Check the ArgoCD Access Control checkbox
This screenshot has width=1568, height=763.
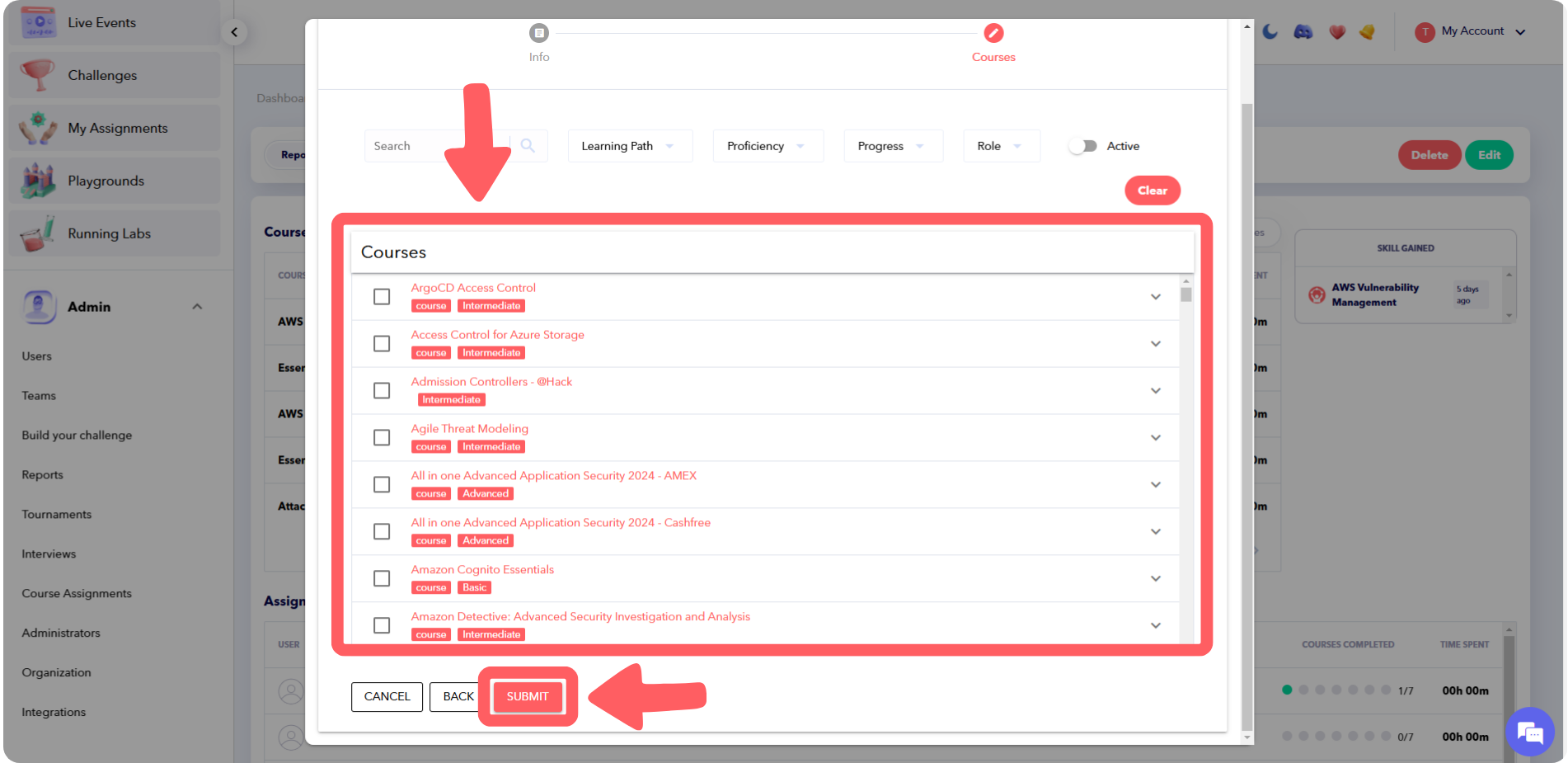click(381, 296)
